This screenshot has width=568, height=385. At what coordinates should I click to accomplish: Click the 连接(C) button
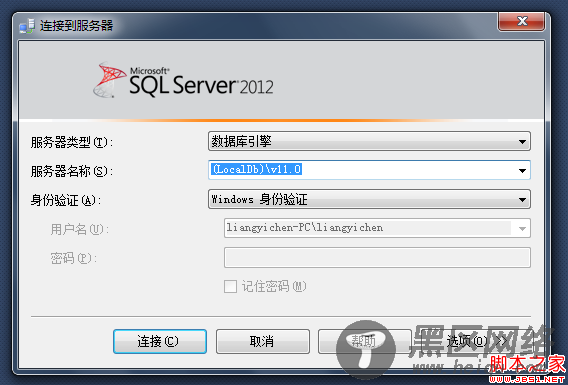tap(160, 341)
